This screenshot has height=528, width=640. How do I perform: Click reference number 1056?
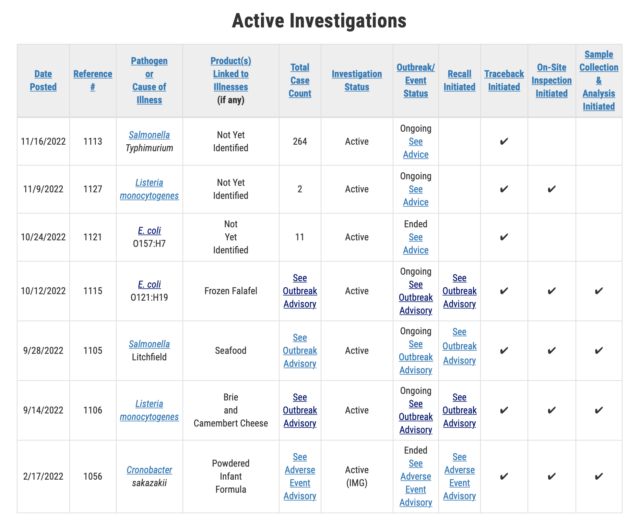point(93,476)
